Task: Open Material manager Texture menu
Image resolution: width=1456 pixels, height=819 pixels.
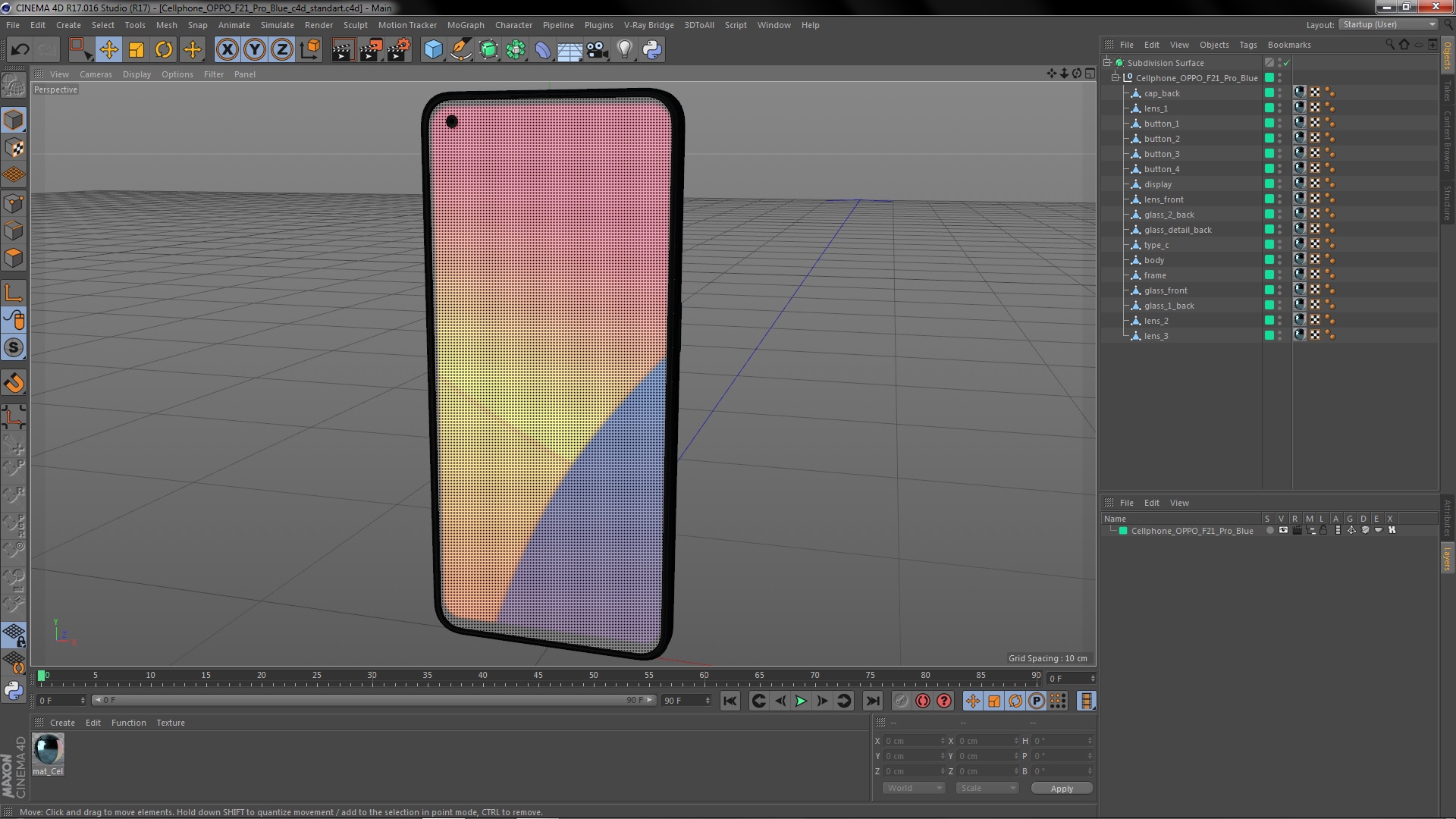Action: point(171,723)
